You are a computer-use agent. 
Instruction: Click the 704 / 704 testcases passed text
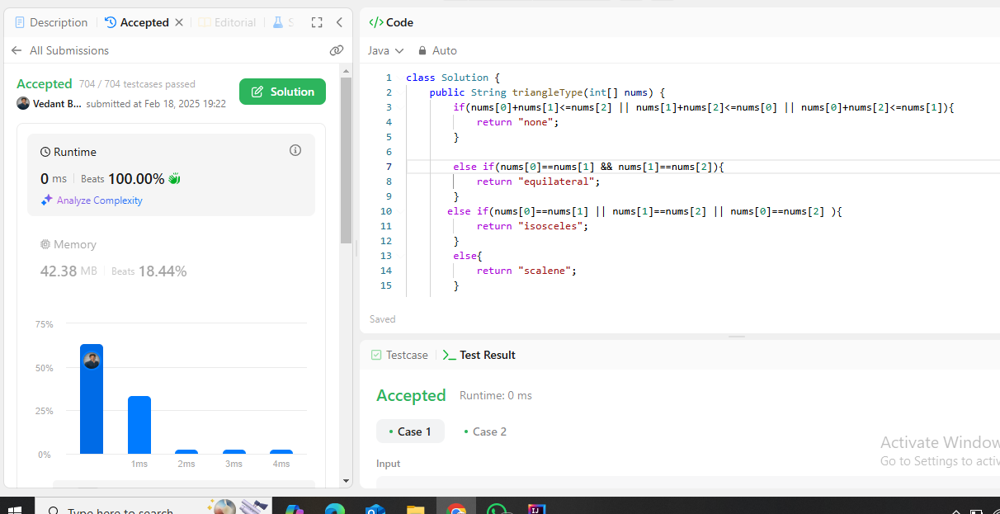(137, 84)
